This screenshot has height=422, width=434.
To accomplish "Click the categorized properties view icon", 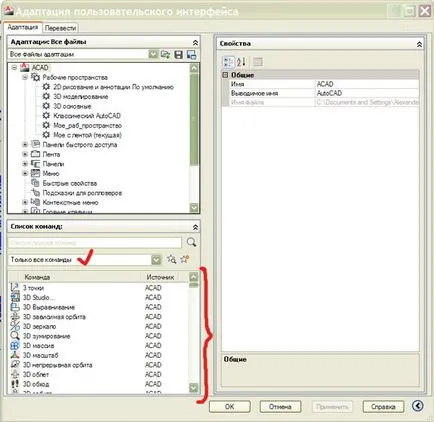I will pos(228,62).
